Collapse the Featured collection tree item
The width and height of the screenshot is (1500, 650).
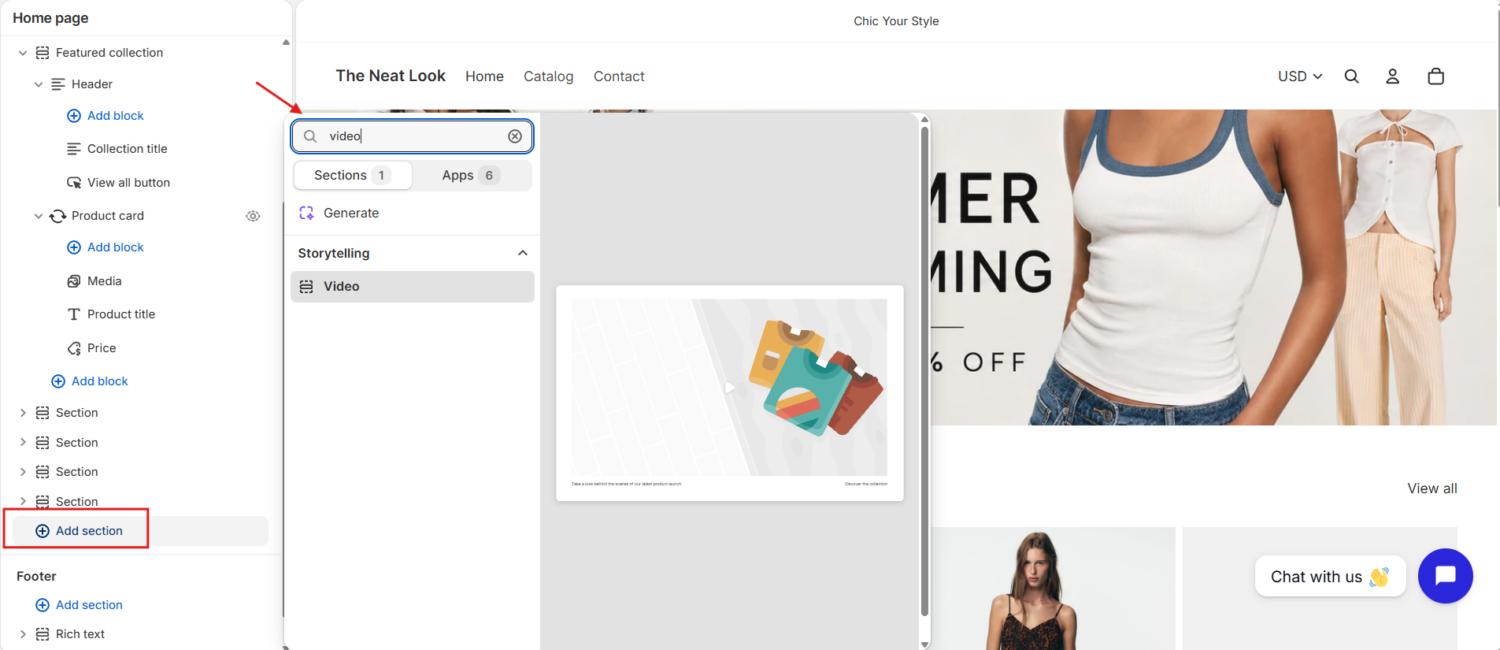[x=23, y=53]
